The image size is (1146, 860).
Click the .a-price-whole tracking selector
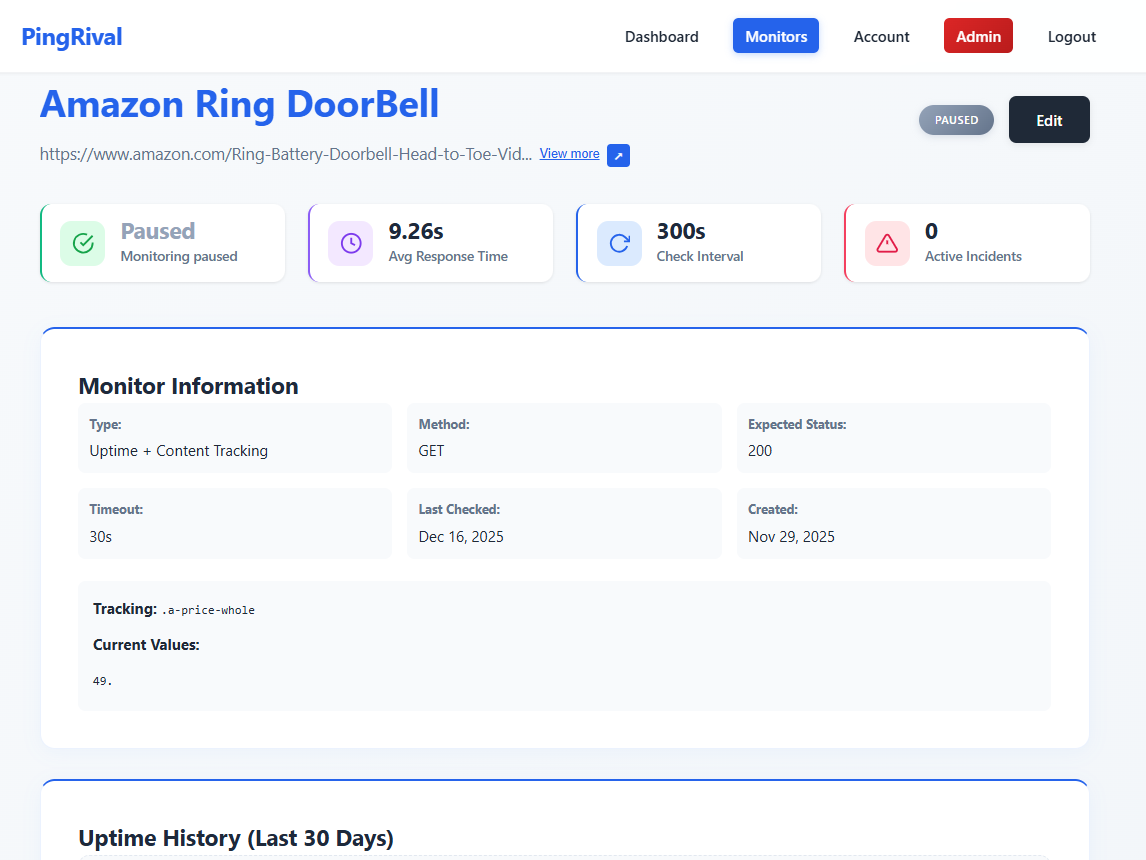tap(208, 610)
